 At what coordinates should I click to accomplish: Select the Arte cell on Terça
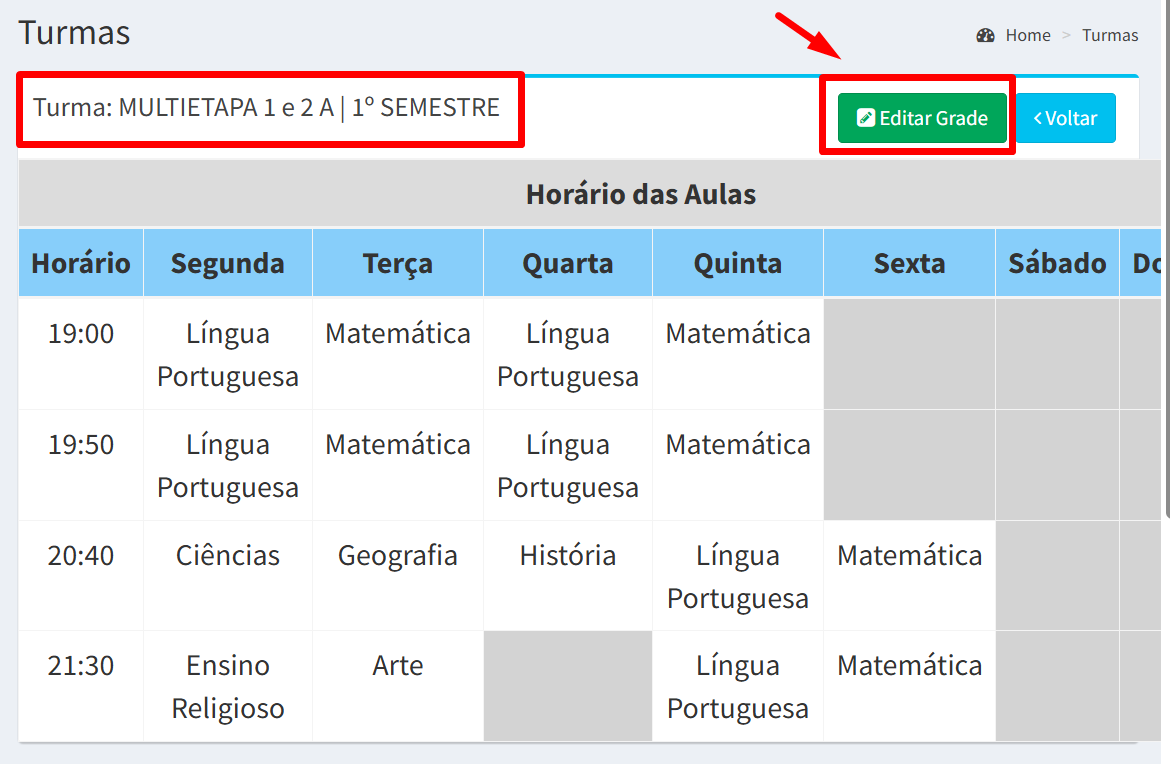[x=398, y=666]
